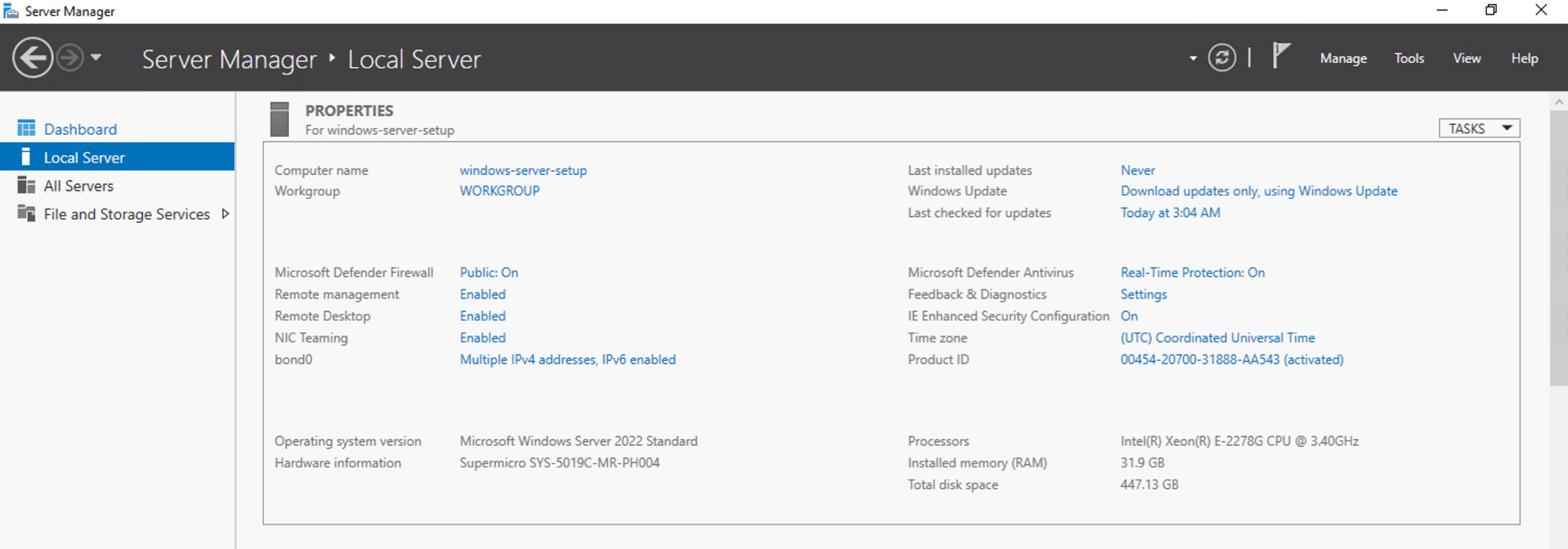Open Feedback & Diagnostics Settings link
Image resolution: width=1568 pixels, height=549 pixels.
[x=1143, y=294]
